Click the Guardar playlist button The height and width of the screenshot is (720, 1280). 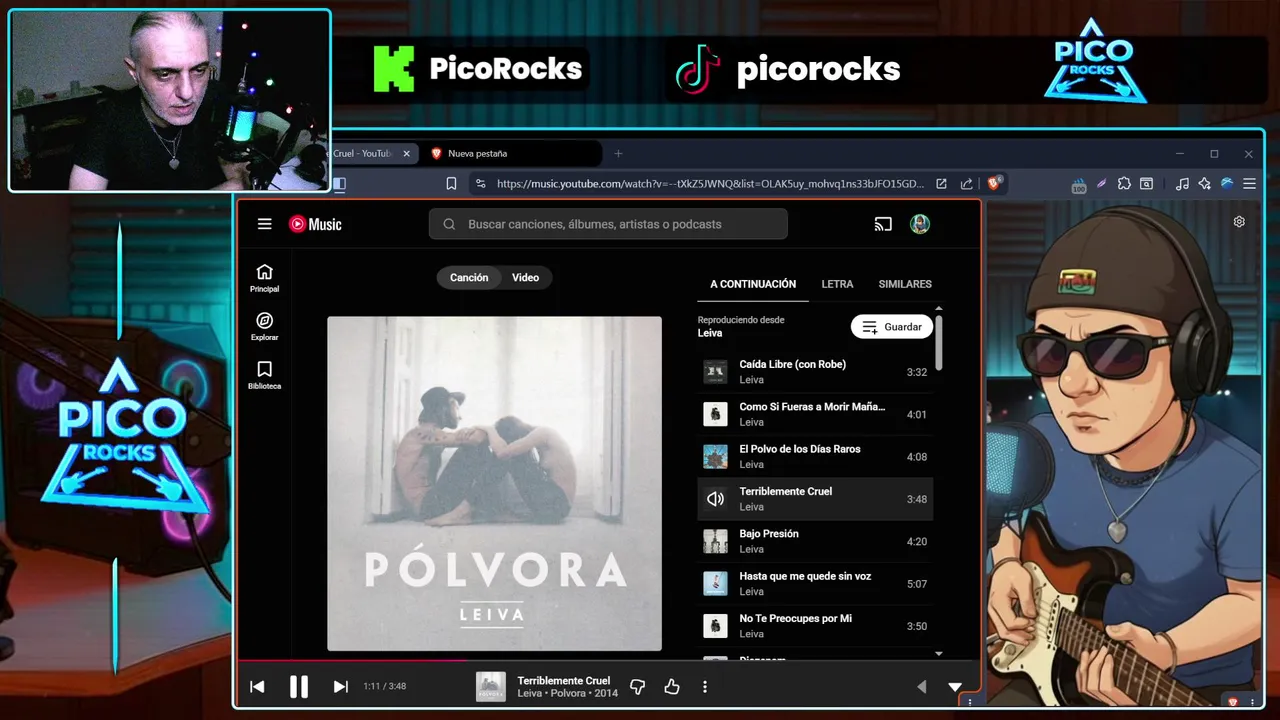pyautogui.click(x=892, y=327)
